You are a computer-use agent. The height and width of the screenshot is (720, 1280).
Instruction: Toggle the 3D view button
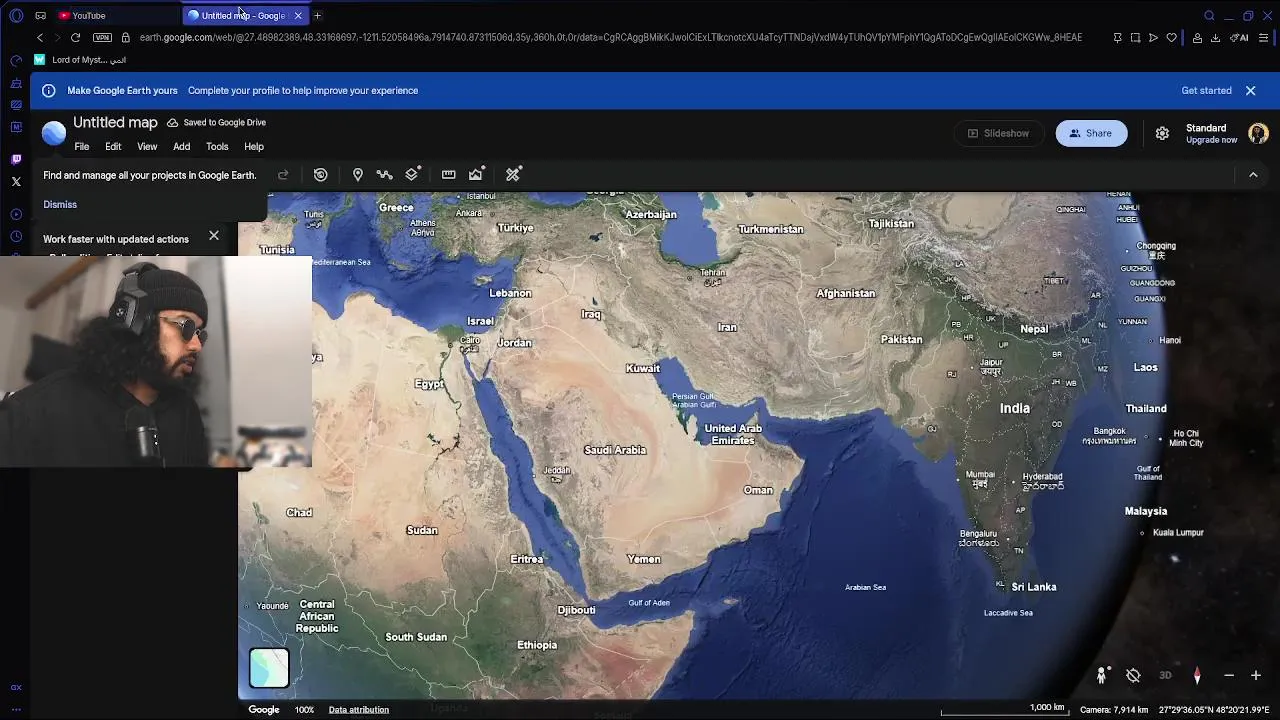pos(1165,675)
